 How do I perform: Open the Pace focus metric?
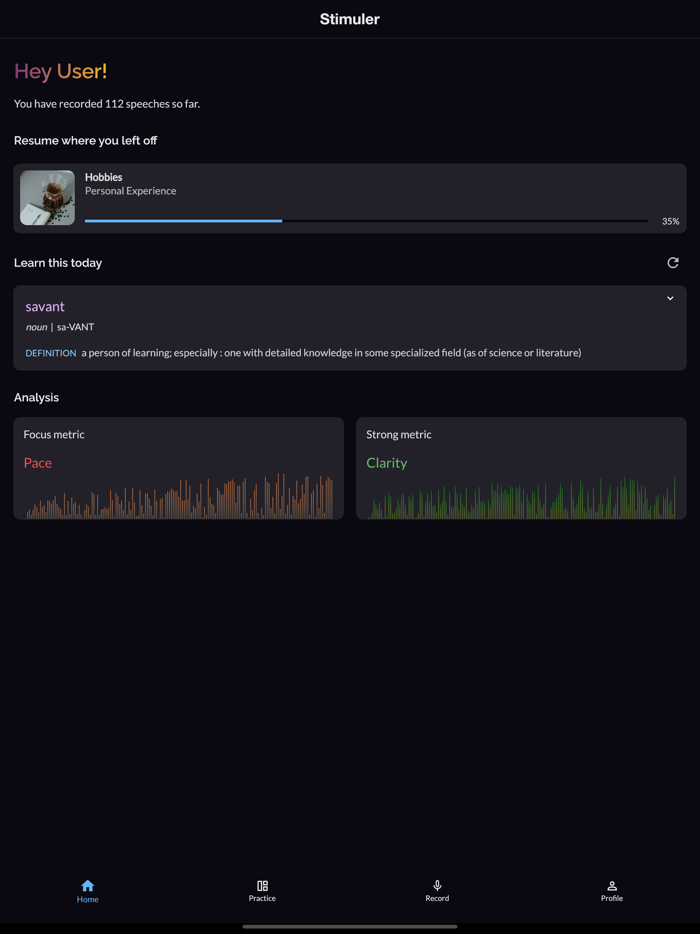click(38, 463)
